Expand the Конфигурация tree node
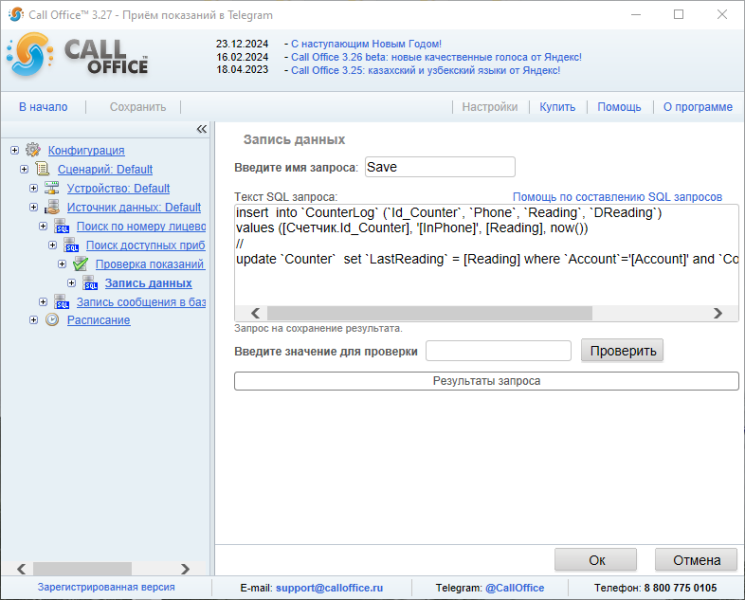 (15, 150)
